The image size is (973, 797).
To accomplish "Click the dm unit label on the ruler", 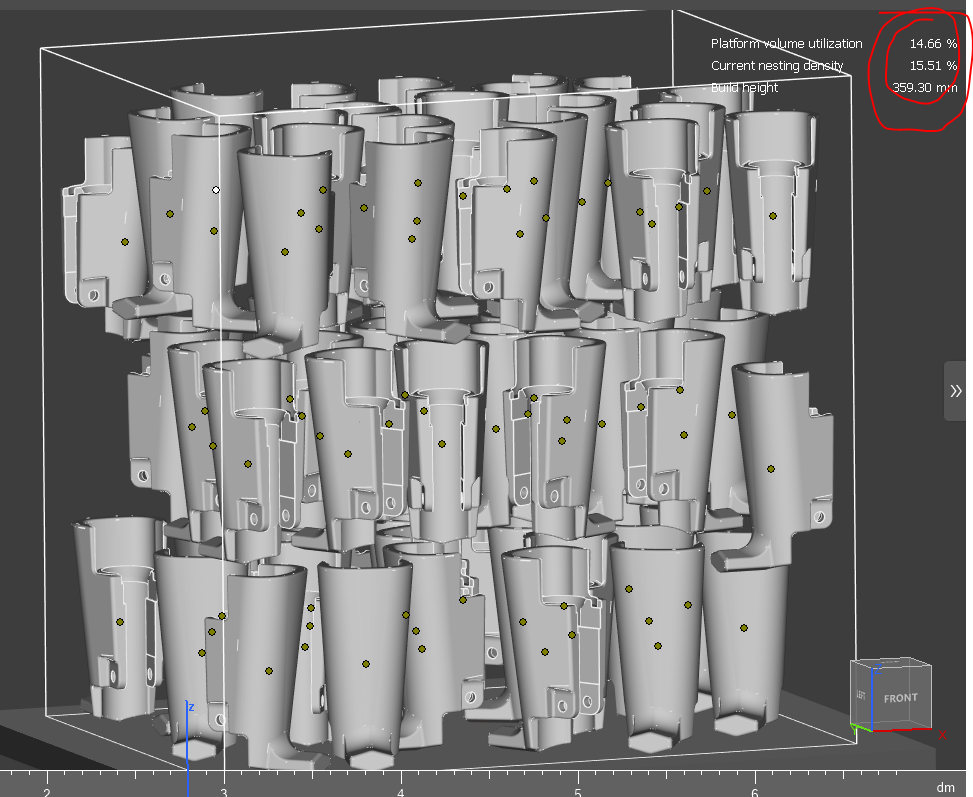I will tap(944, 788).
